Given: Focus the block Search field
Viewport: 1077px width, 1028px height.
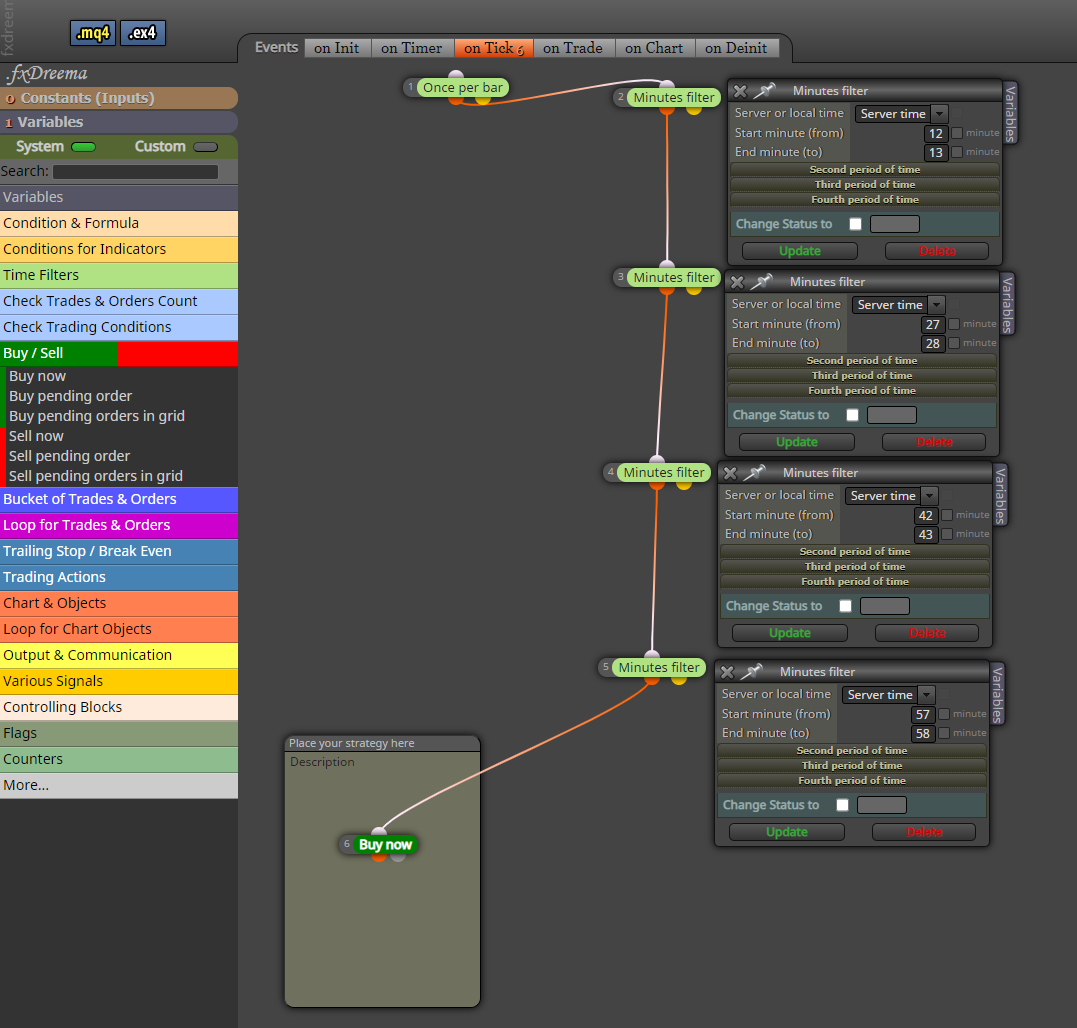Looking at the screenshot, I should [135, 172].
